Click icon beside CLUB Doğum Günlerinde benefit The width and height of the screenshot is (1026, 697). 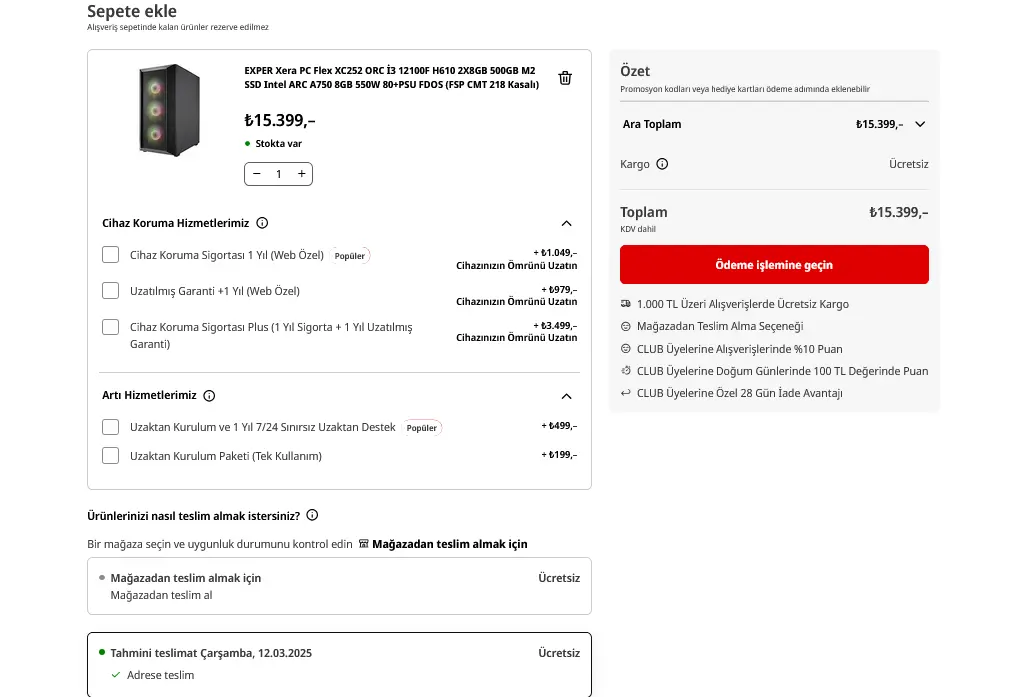[626, 370]
